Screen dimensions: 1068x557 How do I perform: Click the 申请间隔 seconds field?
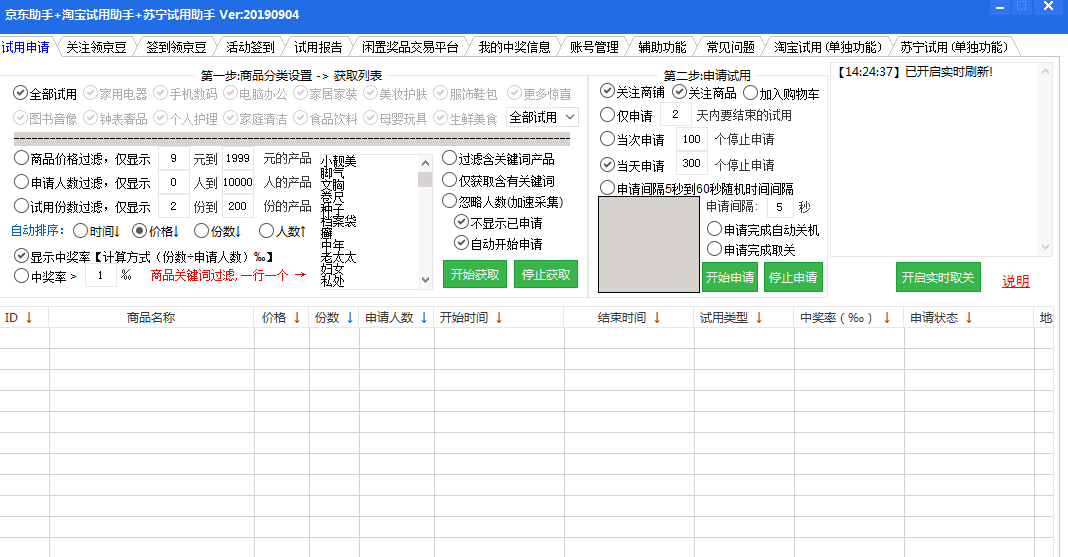pos(780,207)
